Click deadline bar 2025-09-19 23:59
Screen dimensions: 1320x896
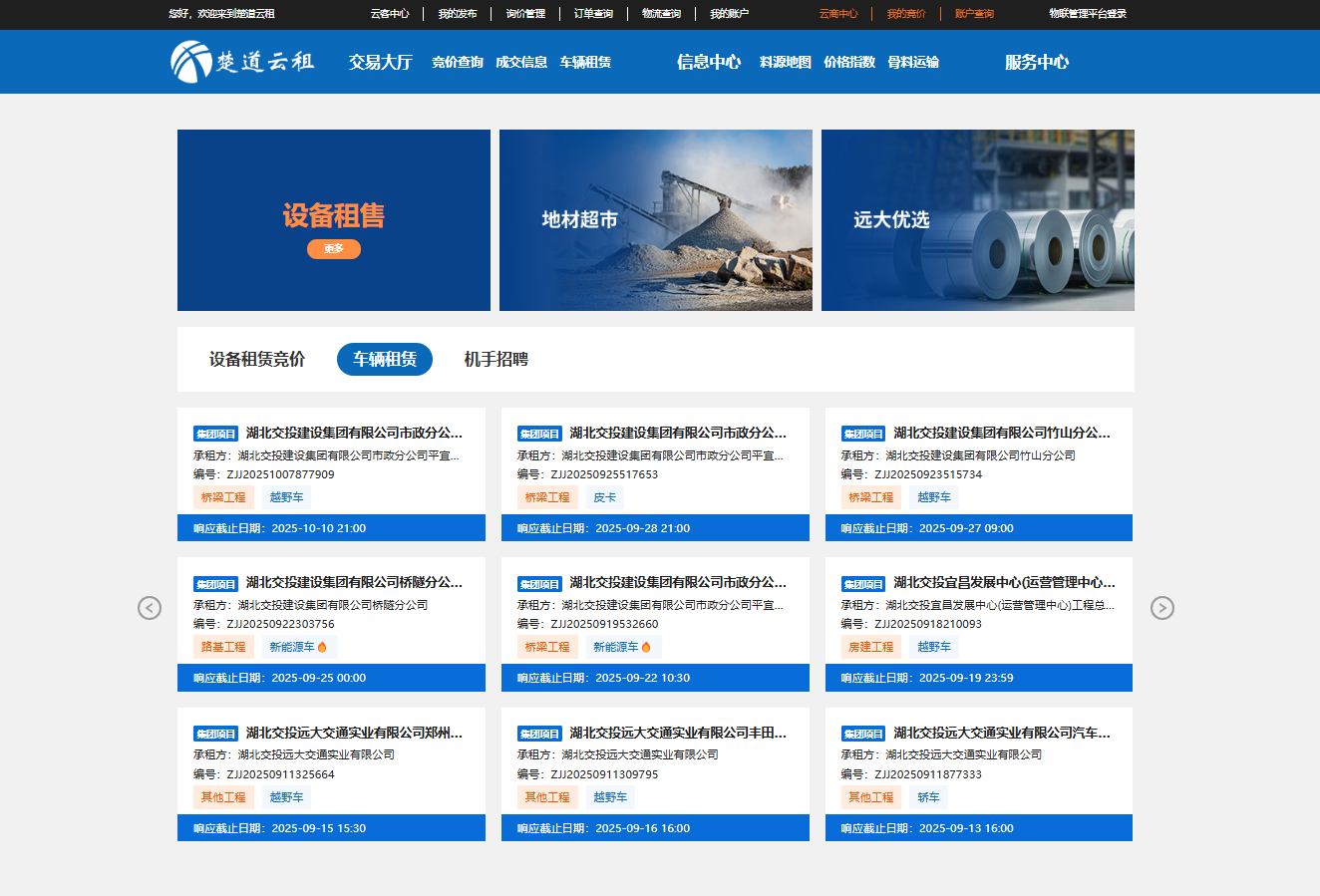pyautogui.click(x=979, y=678)
